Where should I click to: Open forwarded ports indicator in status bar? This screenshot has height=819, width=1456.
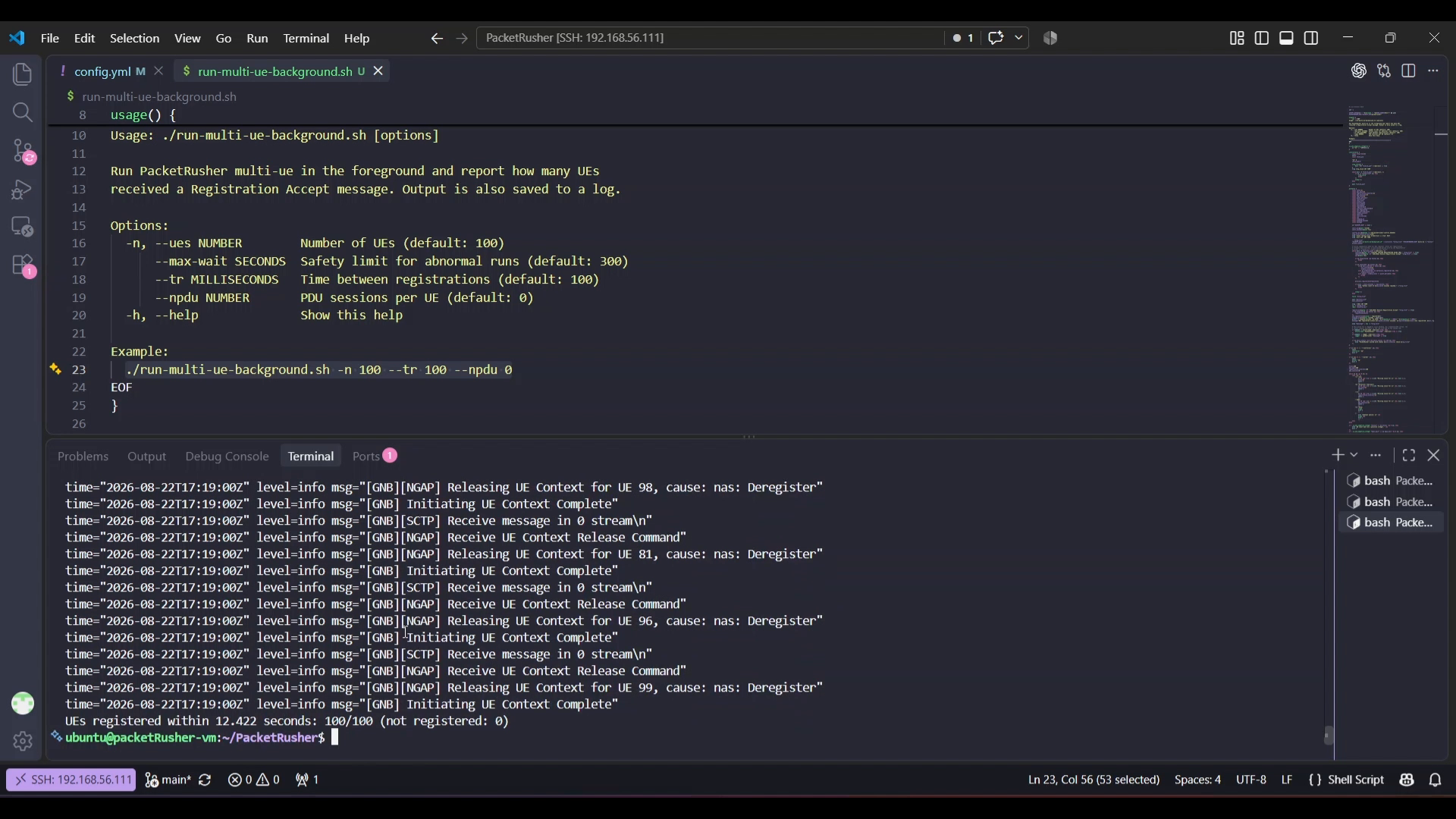[307, 780]
